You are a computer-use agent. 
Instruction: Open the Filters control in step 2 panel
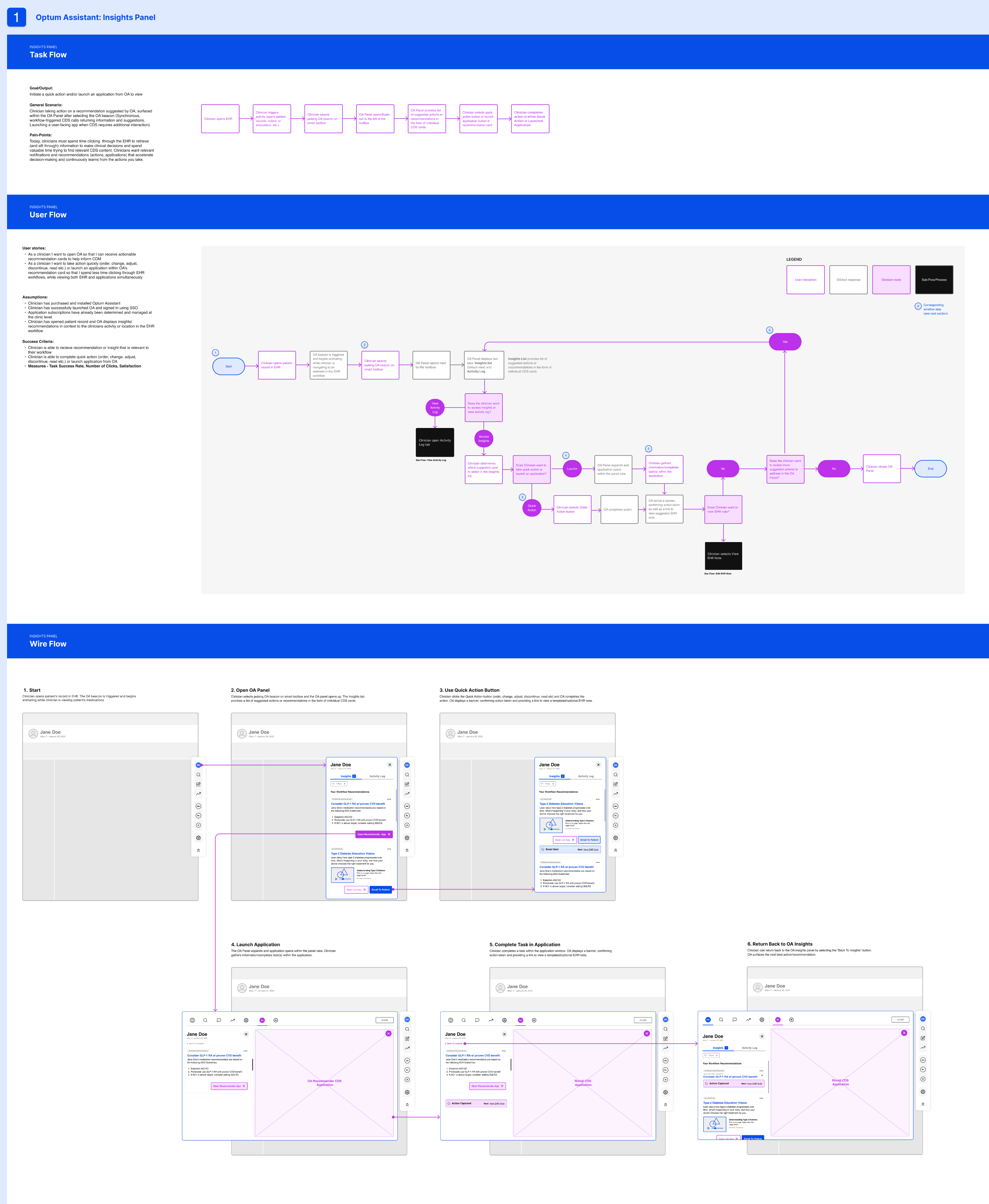(x=338, y=783)
